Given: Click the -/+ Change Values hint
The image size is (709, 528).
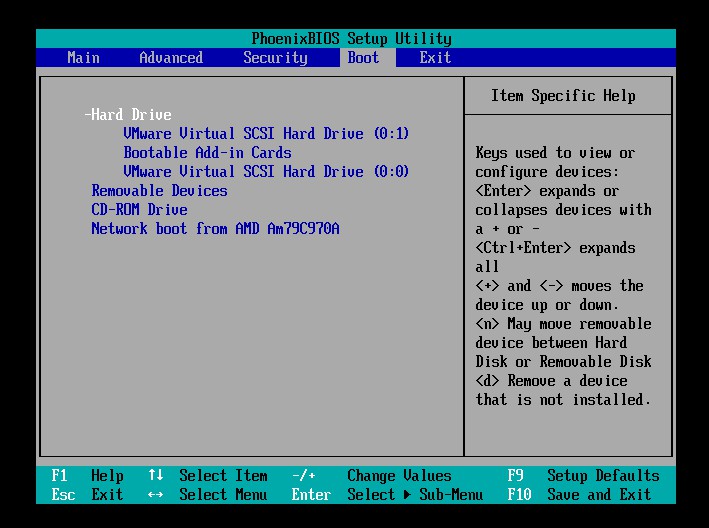Looking at the screenshot, I should click(x=372, y=476).
